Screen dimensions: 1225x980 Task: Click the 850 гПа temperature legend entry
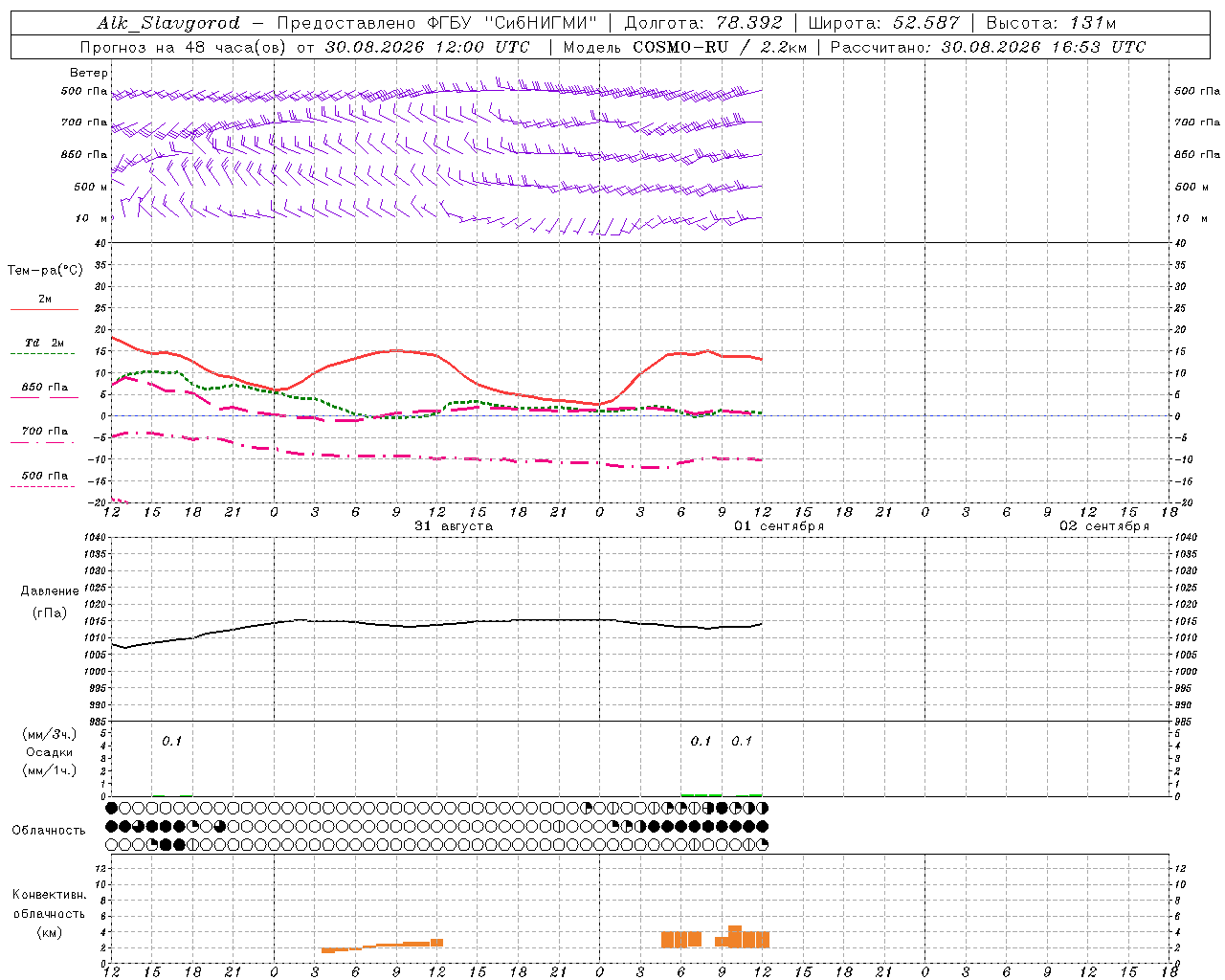coord(44,388)
